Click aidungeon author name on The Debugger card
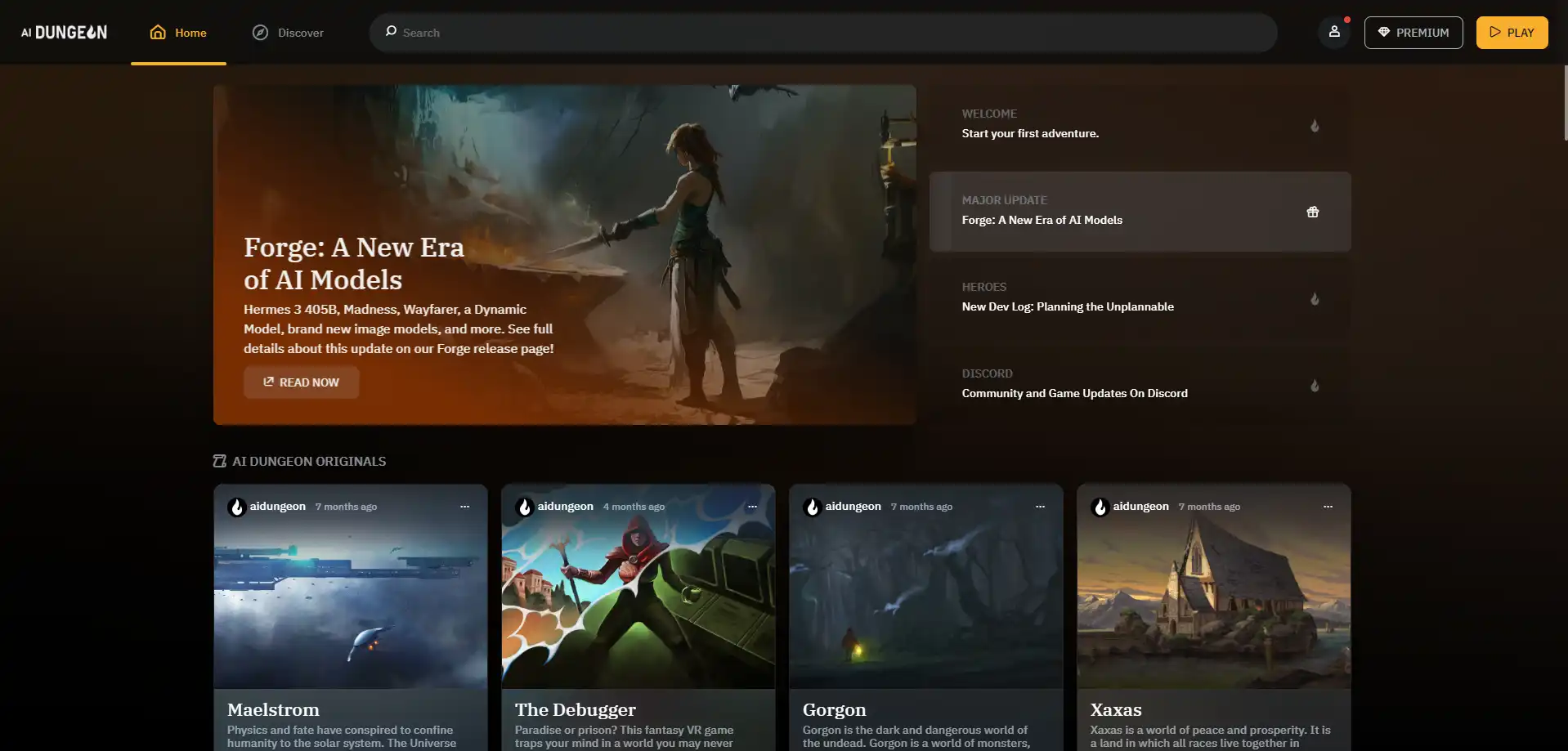1568x751 pixels. [x=566, y=507]
